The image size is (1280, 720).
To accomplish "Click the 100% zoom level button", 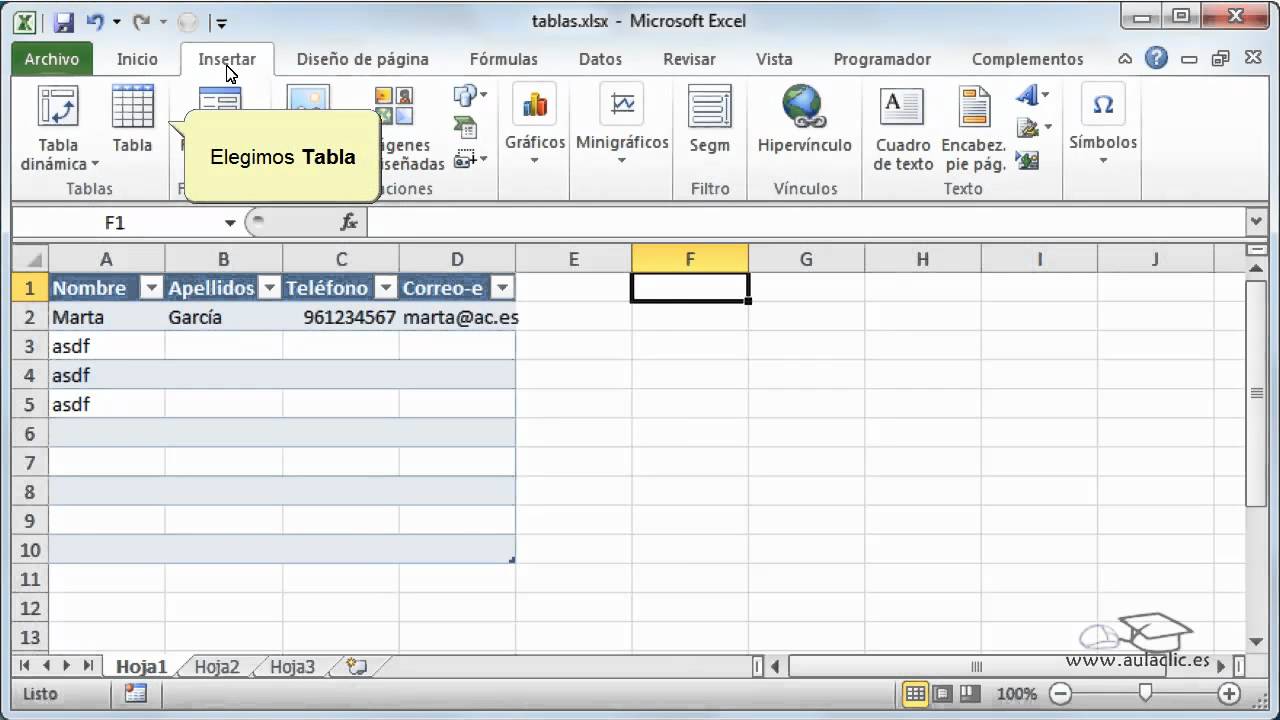I will pyautogui.click(x=1016, y=693).
